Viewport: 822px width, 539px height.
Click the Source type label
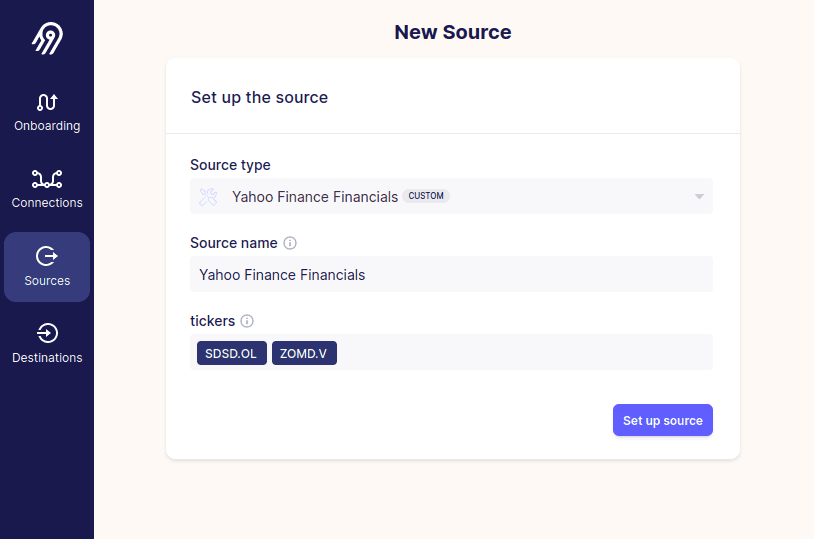click(230, 165)
